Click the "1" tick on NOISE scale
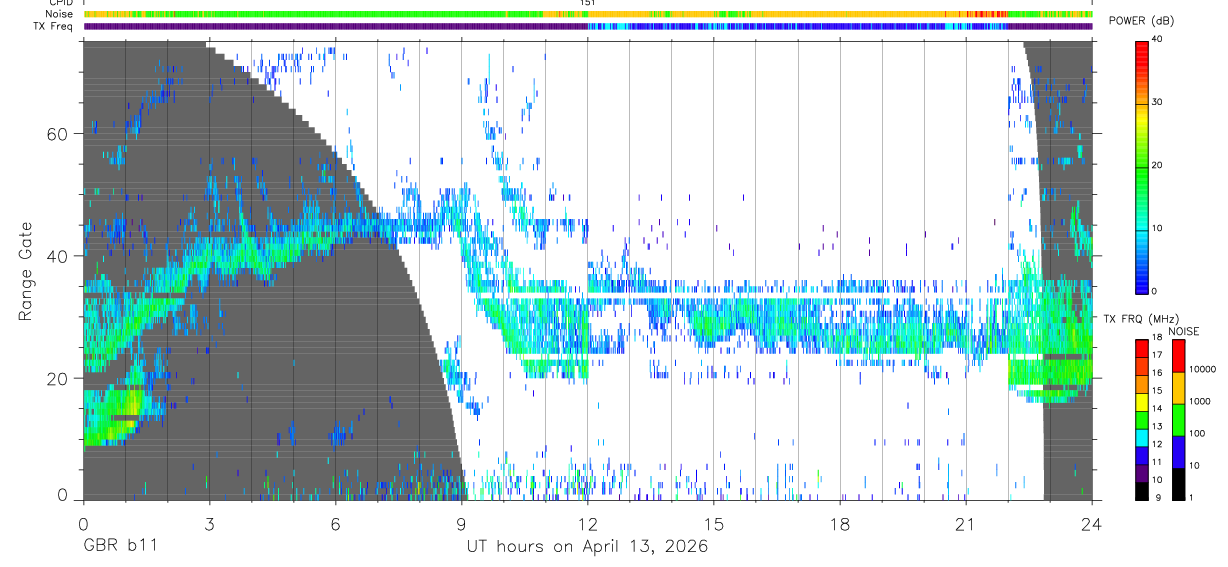The height and width of the screenshot is (567, 1228). tap(1190, 498)
